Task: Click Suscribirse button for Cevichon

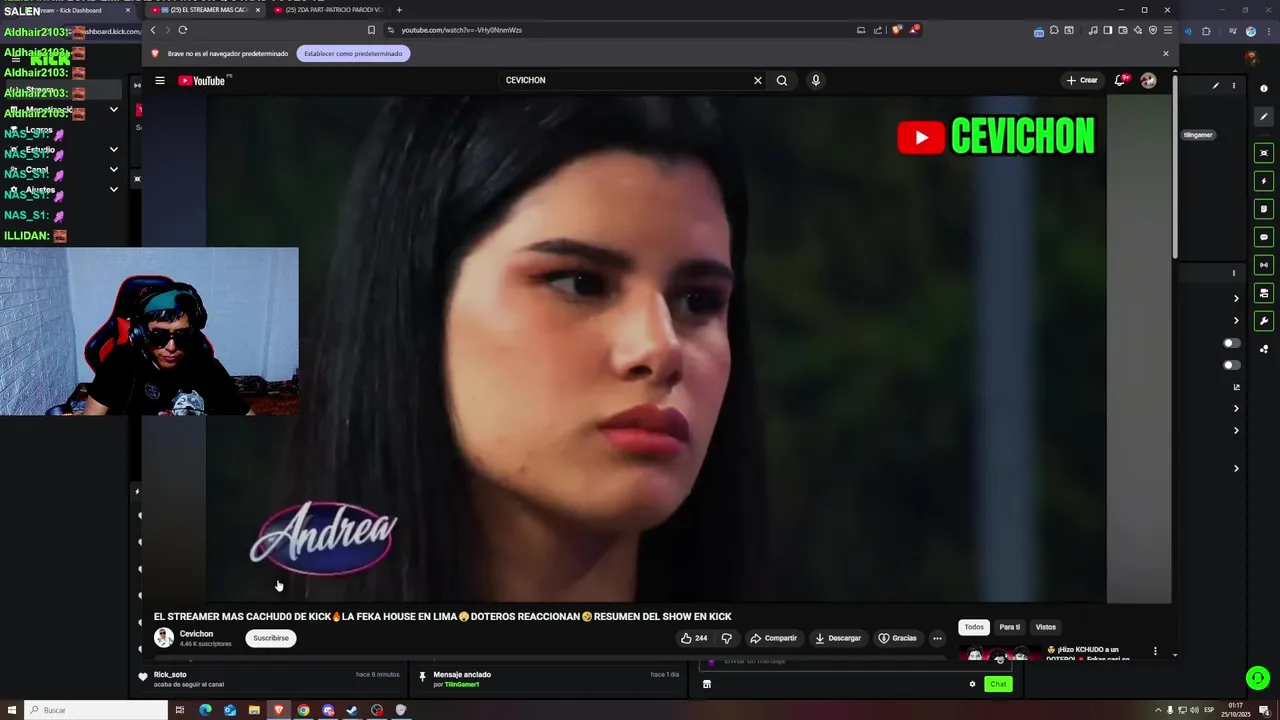Action: pyautogui.click(x=271, y=638)
